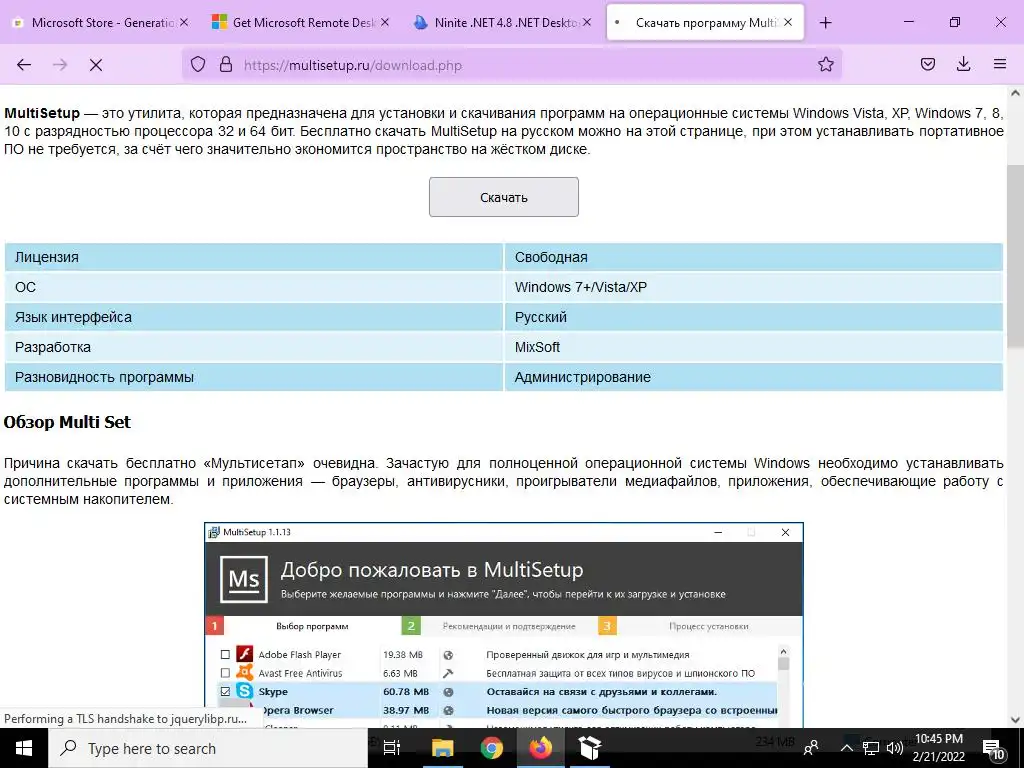View site security padlock info
The width and height of the screenshot is (1024, 768).
tap(226, 65)
